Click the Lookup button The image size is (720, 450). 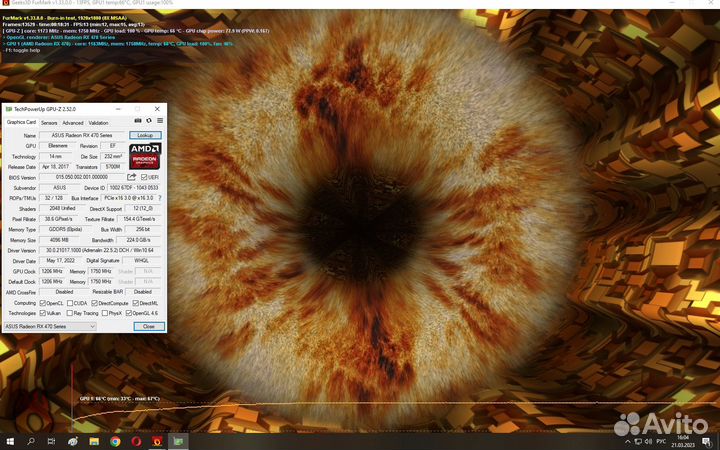pyautogui.click(x=146, y=135)
